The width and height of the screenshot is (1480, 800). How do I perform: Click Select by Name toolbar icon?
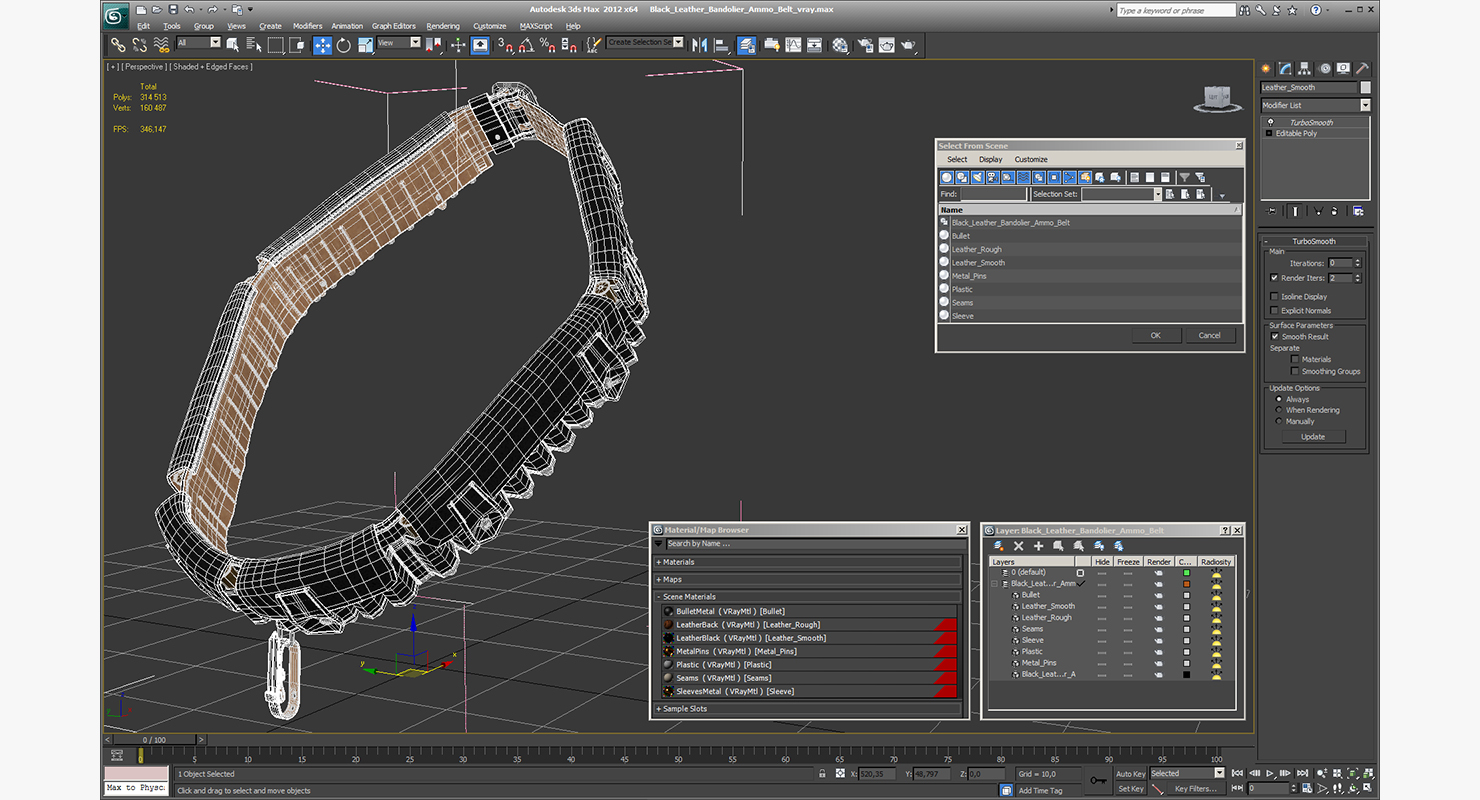click(x=253, y=45)
